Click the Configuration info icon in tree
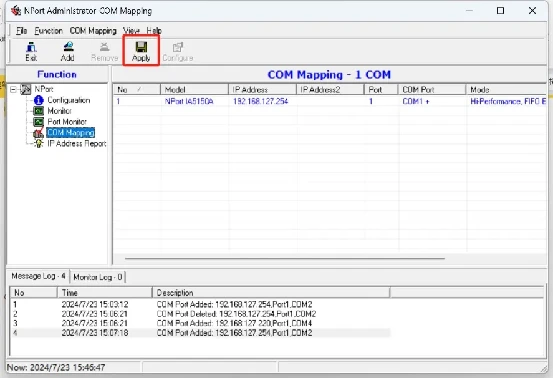The width and height of the screenshot is (554, 380). (39, 100)
